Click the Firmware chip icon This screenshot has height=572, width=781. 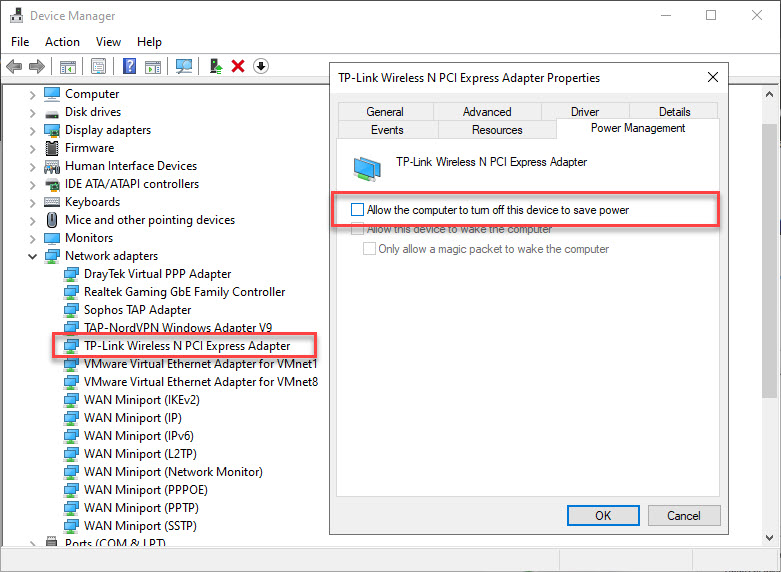pos(52,148)
